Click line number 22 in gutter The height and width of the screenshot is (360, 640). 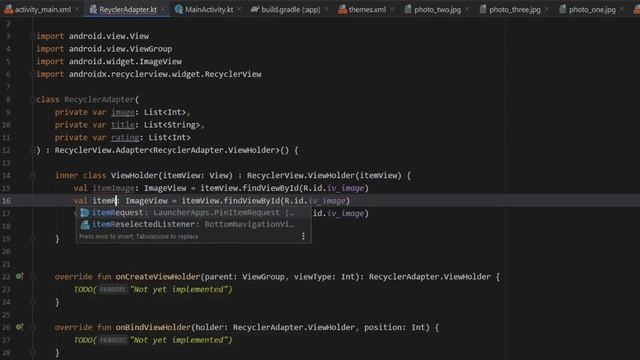click(6, 277)
